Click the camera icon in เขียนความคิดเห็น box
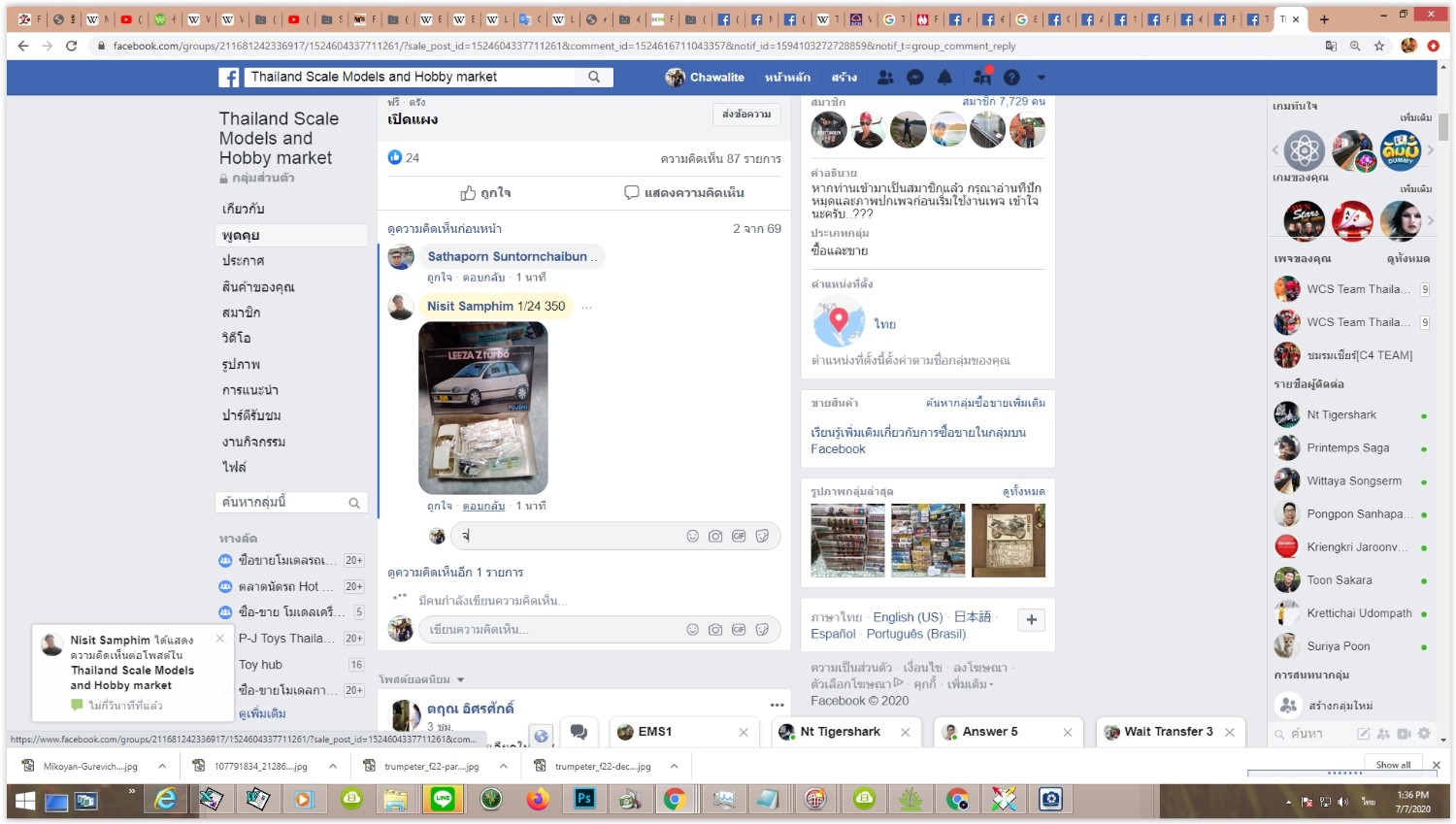 pos(715,630)
